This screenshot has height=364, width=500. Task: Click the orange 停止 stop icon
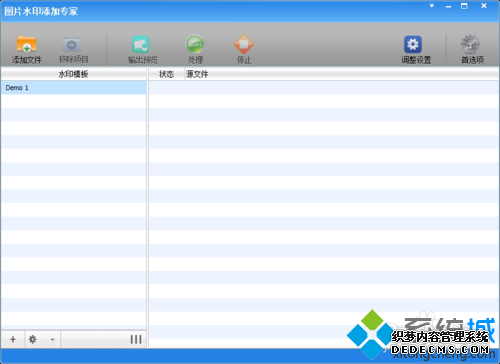click(244, 44)
